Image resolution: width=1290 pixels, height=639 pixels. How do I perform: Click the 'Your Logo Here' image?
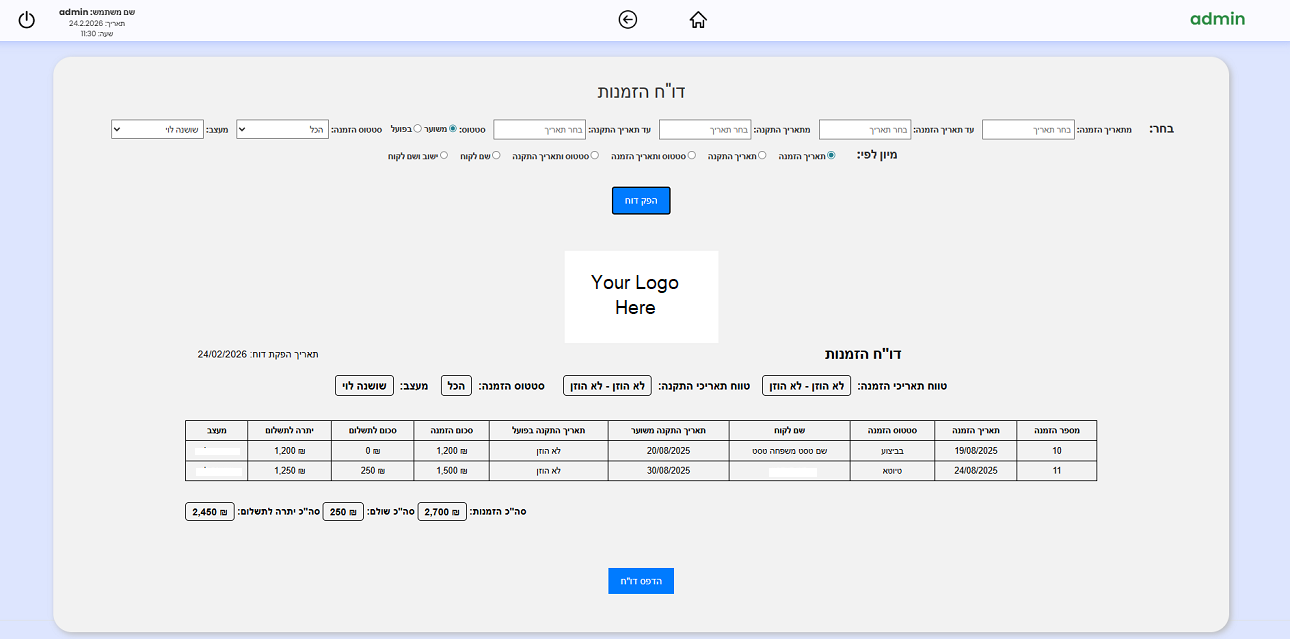tap(641, 296)
